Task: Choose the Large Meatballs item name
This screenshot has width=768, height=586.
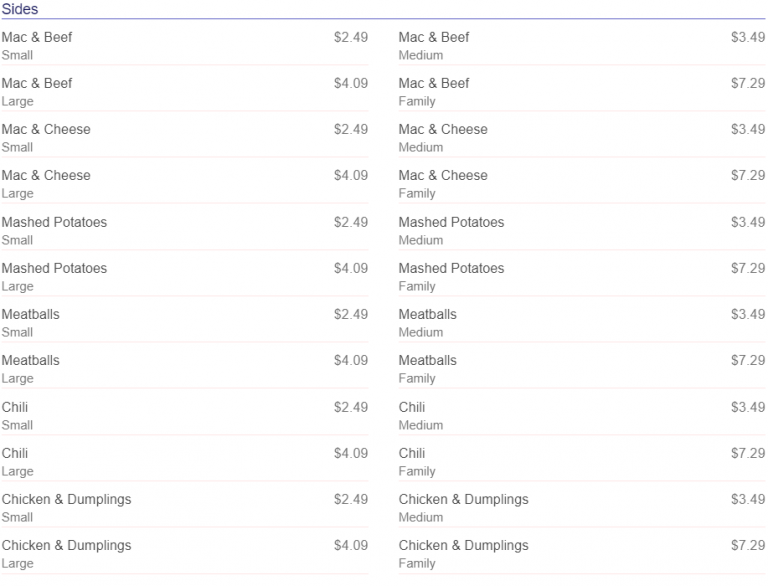Action: (x=31, y=360)
